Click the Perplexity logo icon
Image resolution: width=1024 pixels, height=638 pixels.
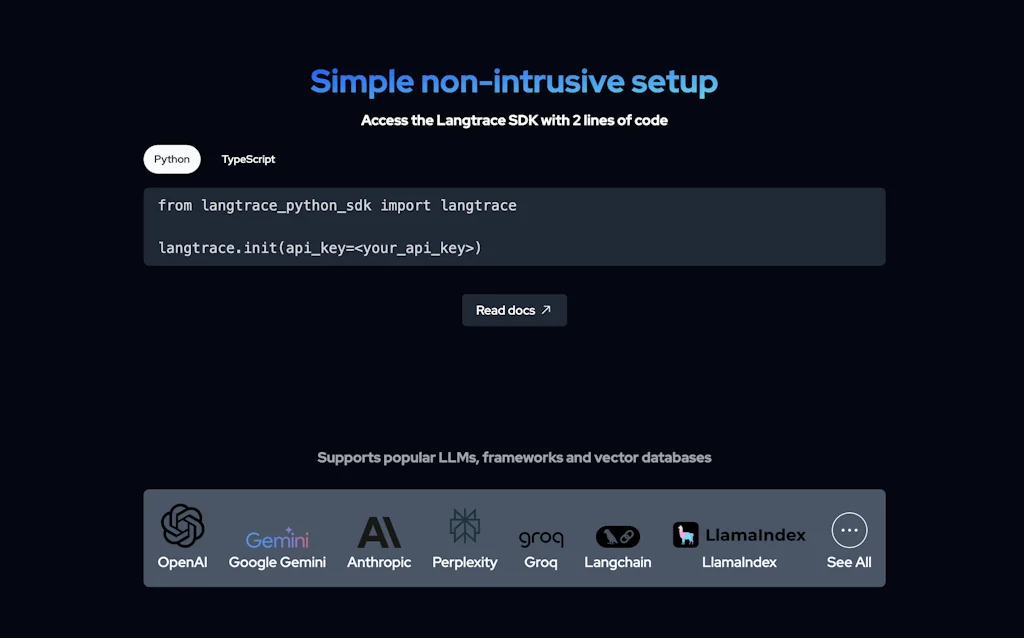click(464, 524)
